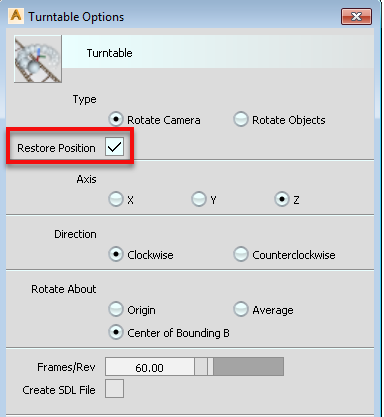The width and height of the screenshot is (384, 417).
Task: Uncheck the Restore Position checkbox
Action: (114, 146)
